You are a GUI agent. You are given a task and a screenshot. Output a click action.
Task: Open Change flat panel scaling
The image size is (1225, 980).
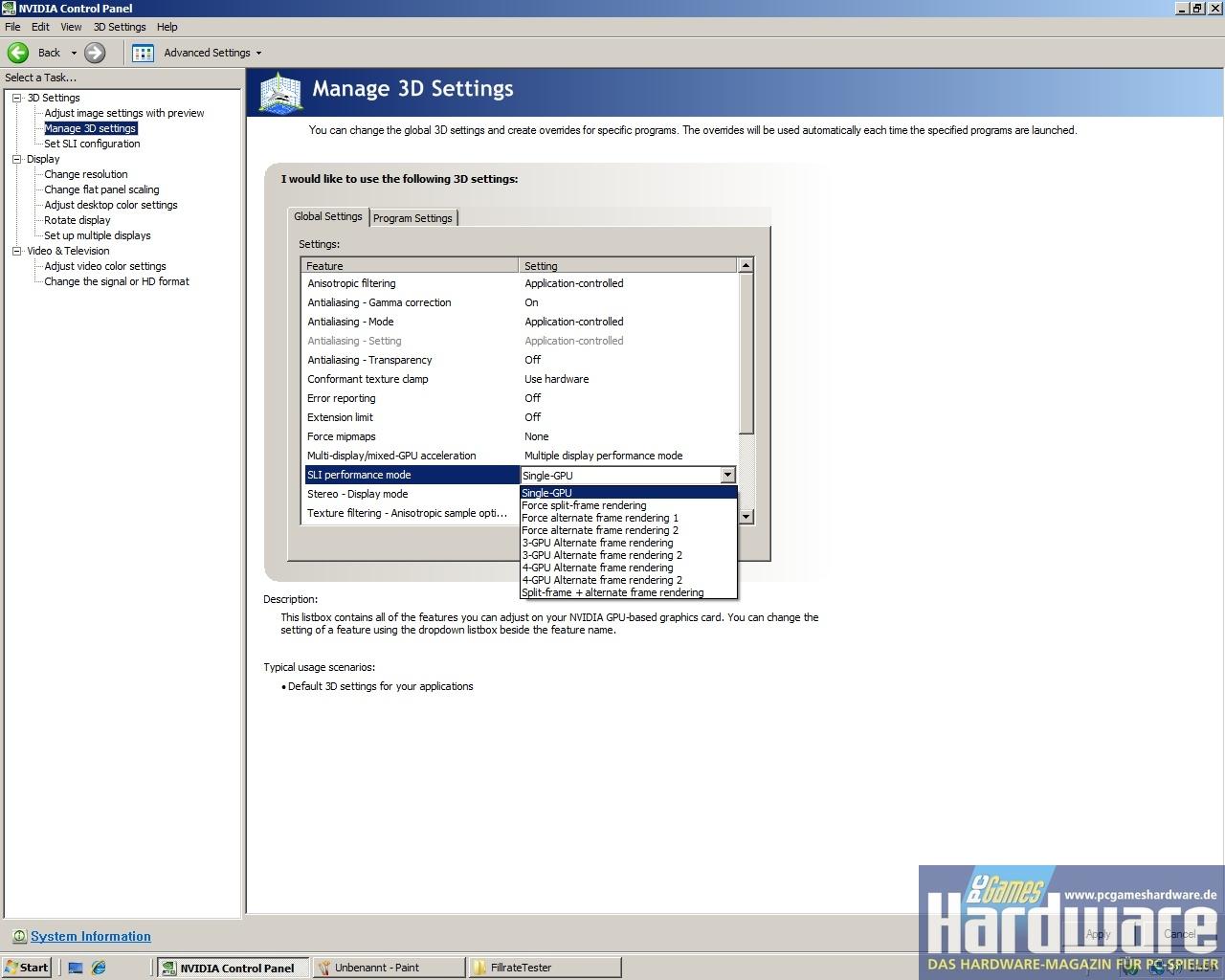(x=101, y=189)
